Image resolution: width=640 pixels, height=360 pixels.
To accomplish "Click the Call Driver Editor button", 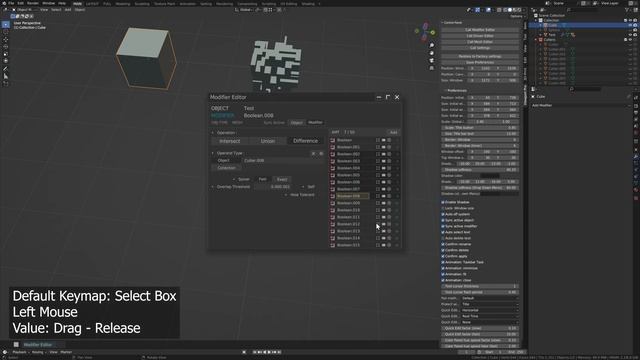I will point(480,36).
